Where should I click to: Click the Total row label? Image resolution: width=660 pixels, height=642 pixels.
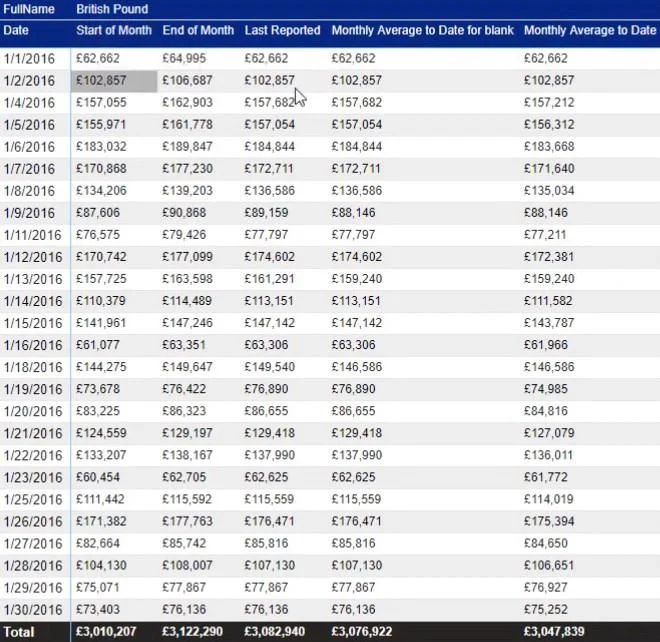19,631
